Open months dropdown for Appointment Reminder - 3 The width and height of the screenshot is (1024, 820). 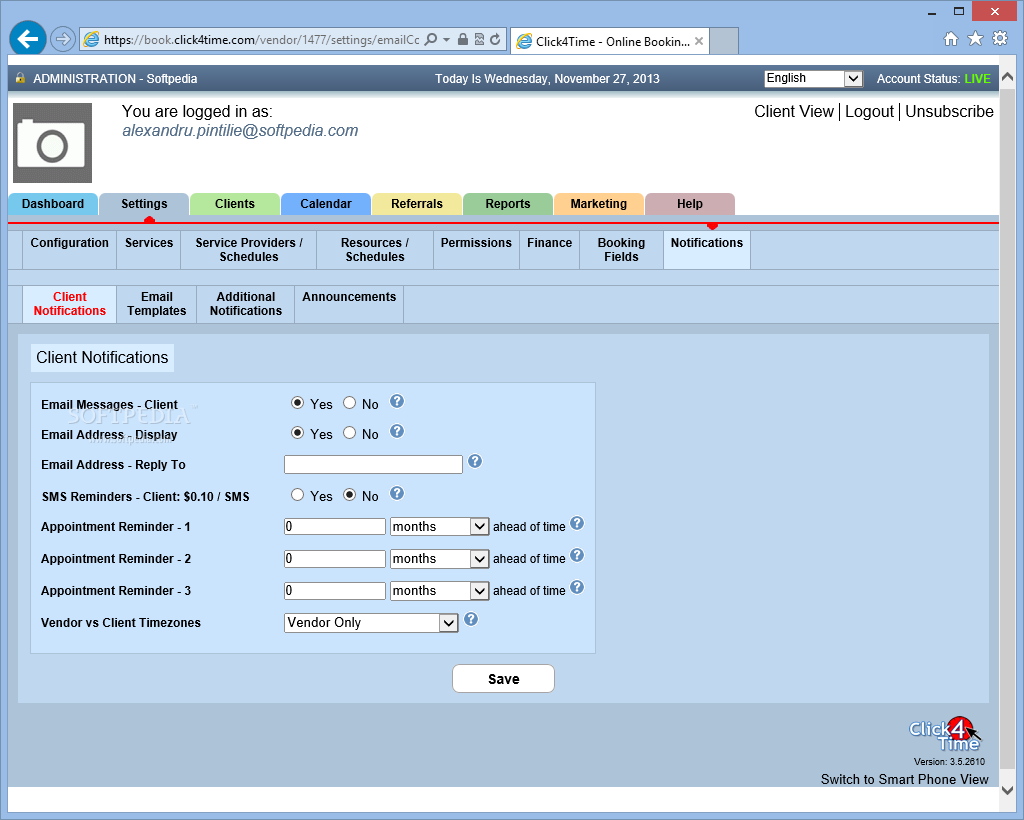point(440,590)
